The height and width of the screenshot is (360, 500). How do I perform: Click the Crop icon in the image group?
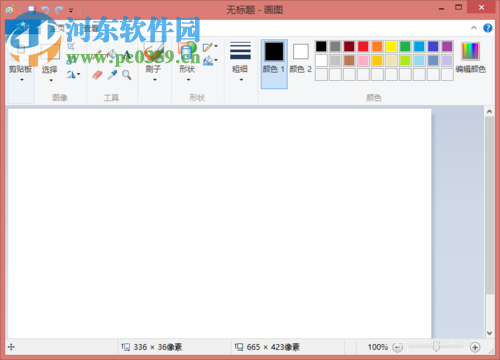point(71,46)
